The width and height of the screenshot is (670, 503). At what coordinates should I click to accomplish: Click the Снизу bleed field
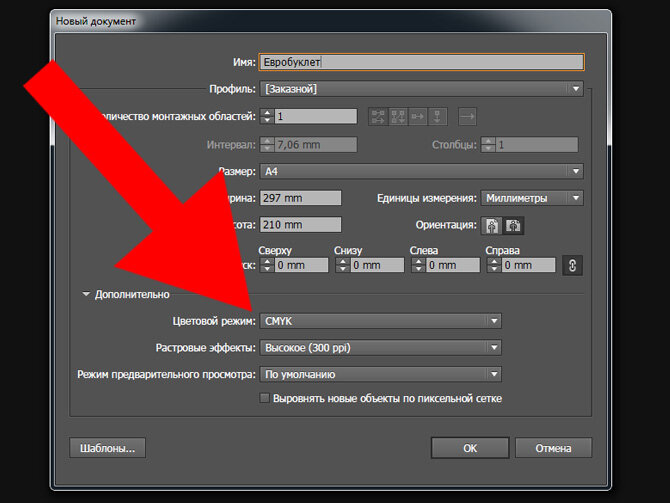click(377, 265)
